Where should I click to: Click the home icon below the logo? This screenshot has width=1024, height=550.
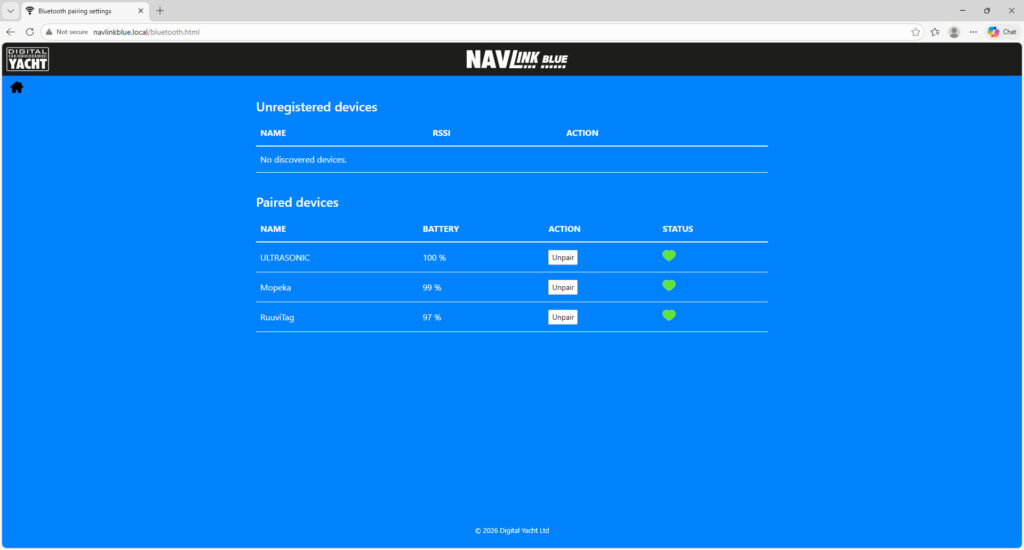(x=17, y=88)
